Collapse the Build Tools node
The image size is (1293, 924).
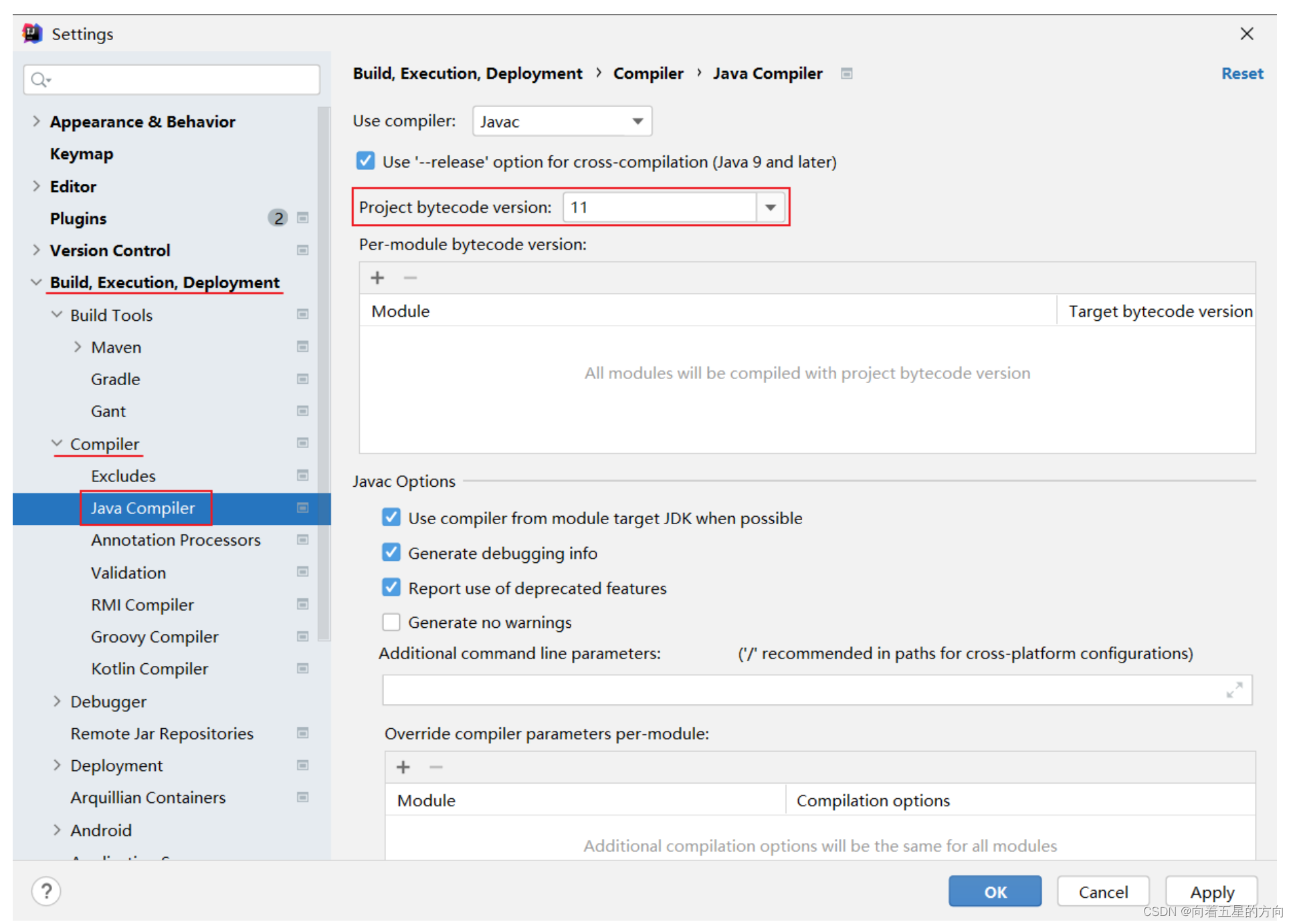pos(57,314)
